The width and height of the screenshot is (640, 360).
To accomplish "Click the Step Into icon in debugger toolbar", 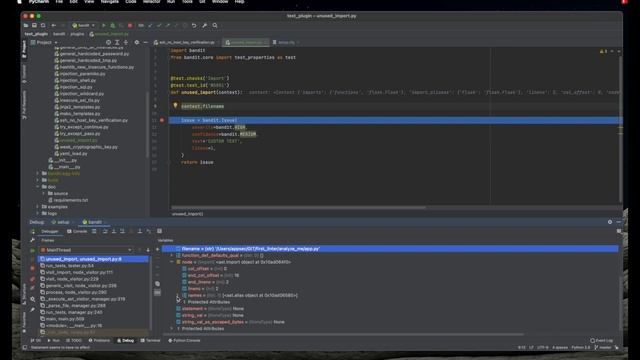I will 113,231.
